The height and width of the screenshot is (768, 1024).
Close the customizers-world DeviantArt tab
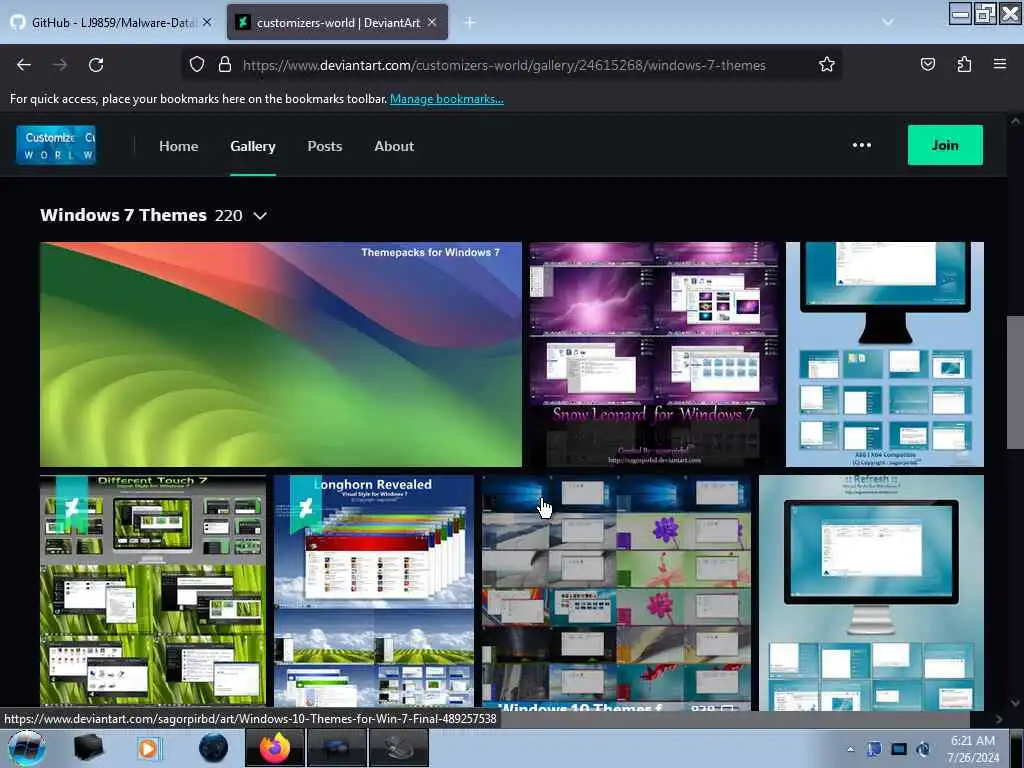(432, 22)
